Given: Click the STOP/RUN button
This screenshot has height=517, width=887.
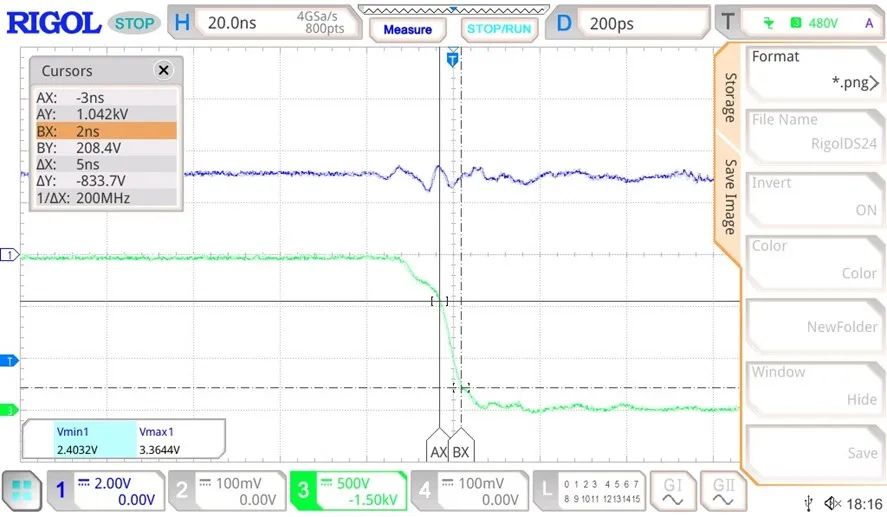Looking at the screenshot, I should pos(499,29).
